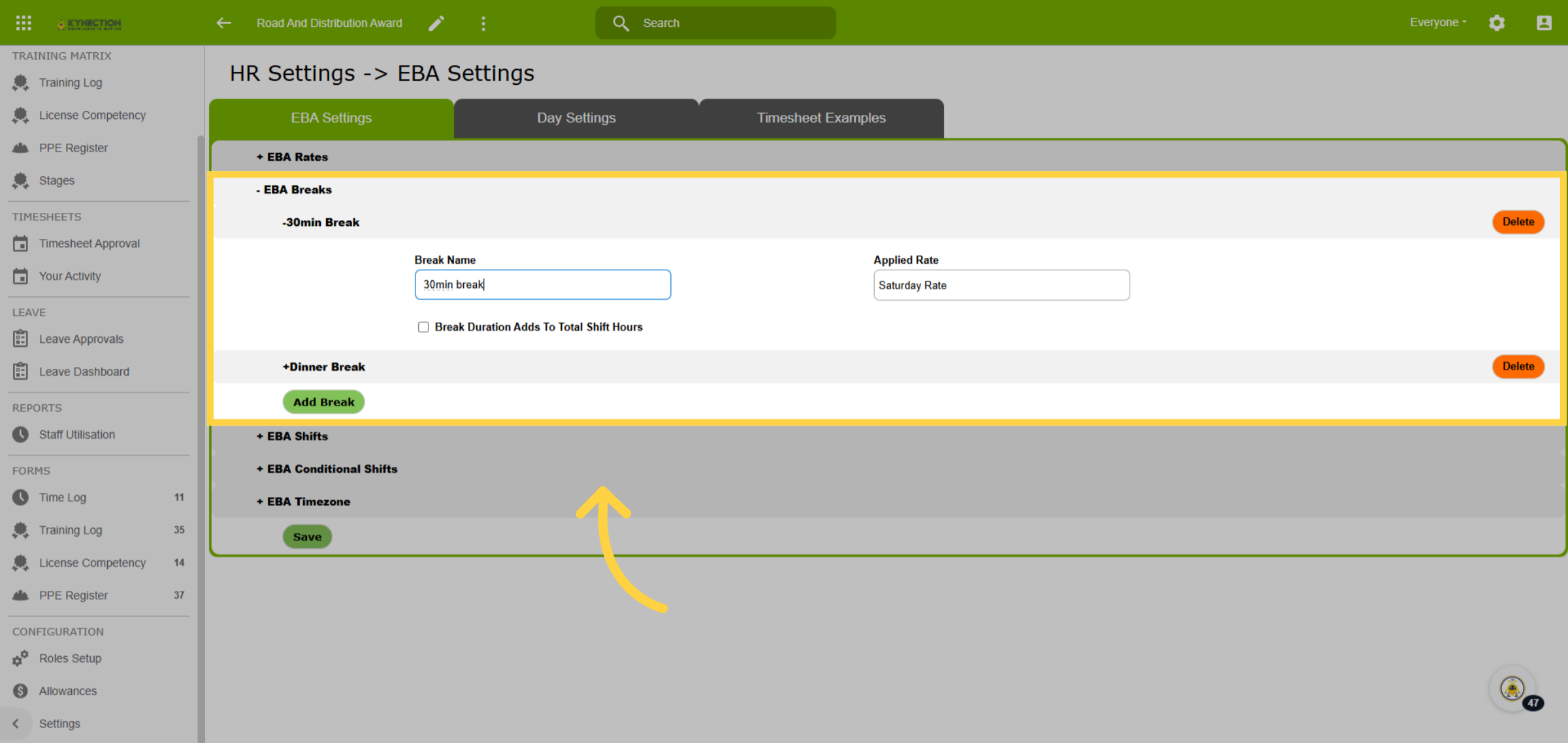1568x743 pixels.
Task: Click Road And Distribution Award title
Action: pos(329,23)
